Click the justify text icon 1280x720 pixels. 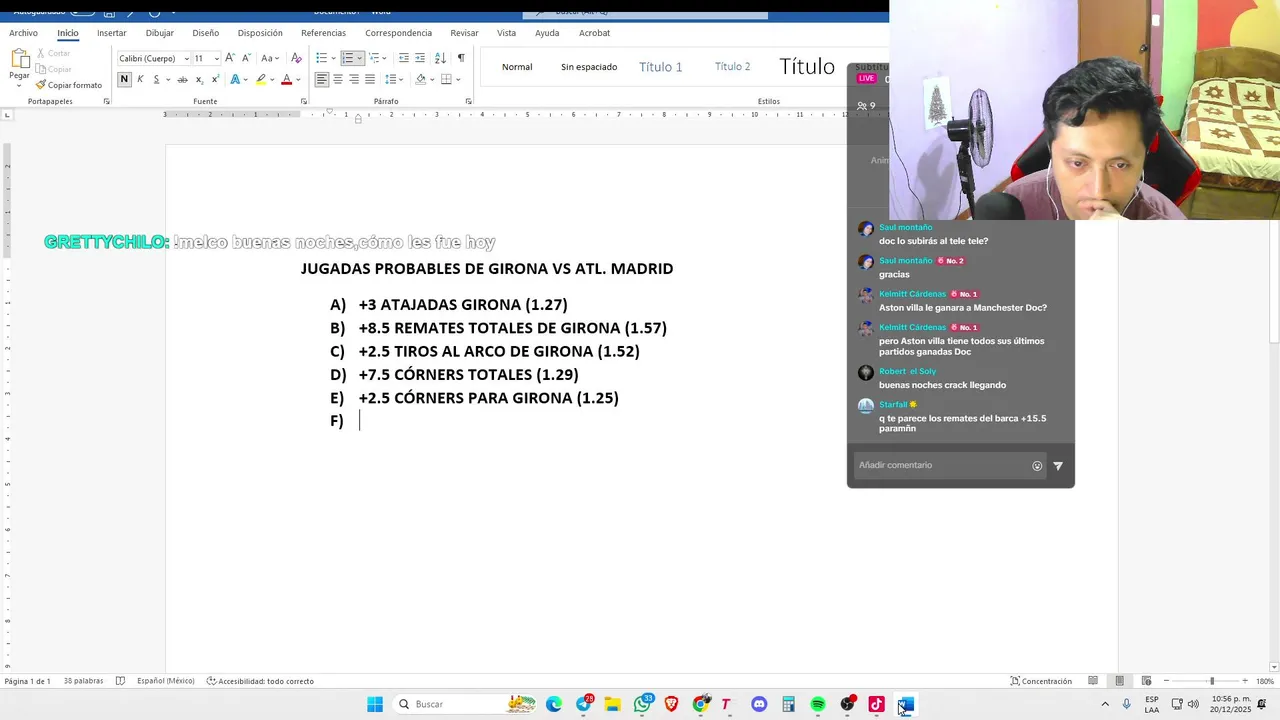coord(370,79)
